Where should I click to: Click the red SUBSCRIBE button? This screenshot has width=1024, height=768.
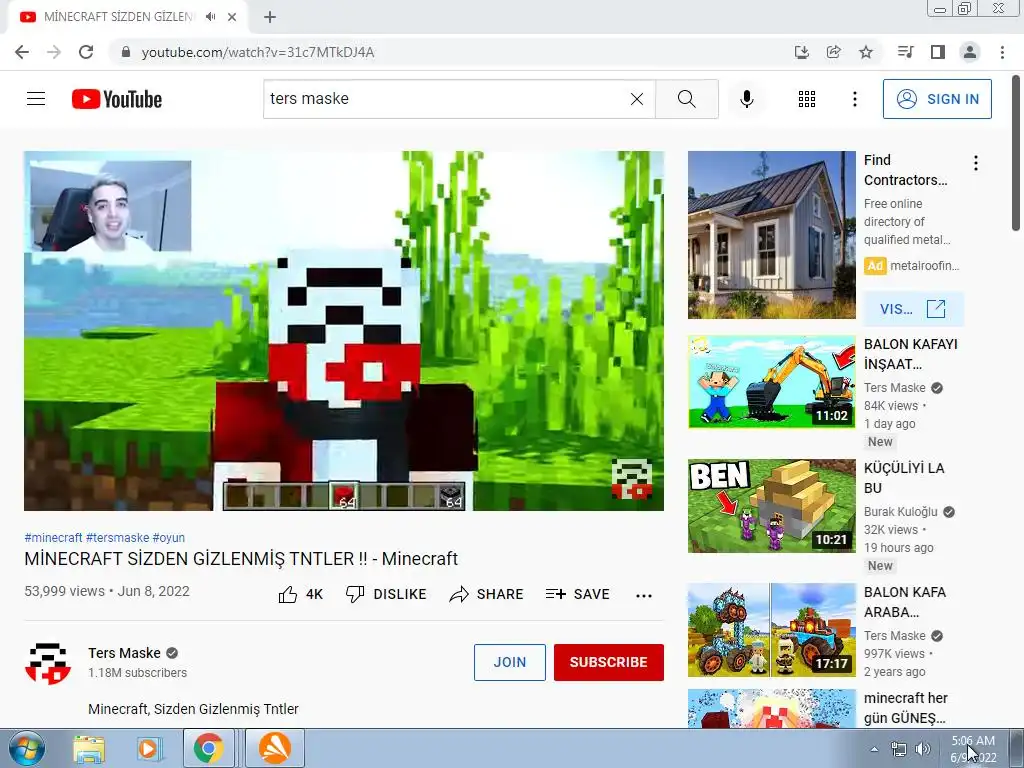pyautogui.click(x=609, y=662)
